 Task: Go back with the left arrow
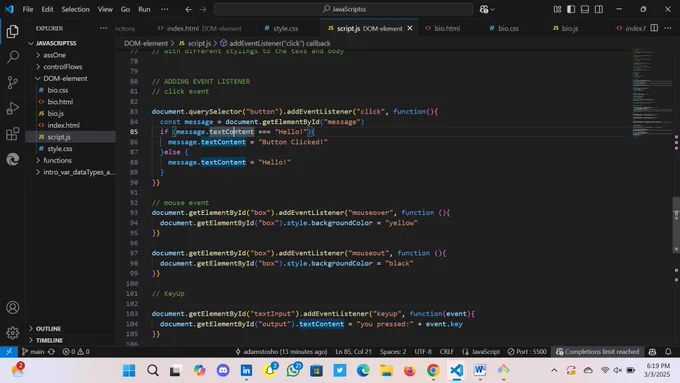click(x=189, y=9)
